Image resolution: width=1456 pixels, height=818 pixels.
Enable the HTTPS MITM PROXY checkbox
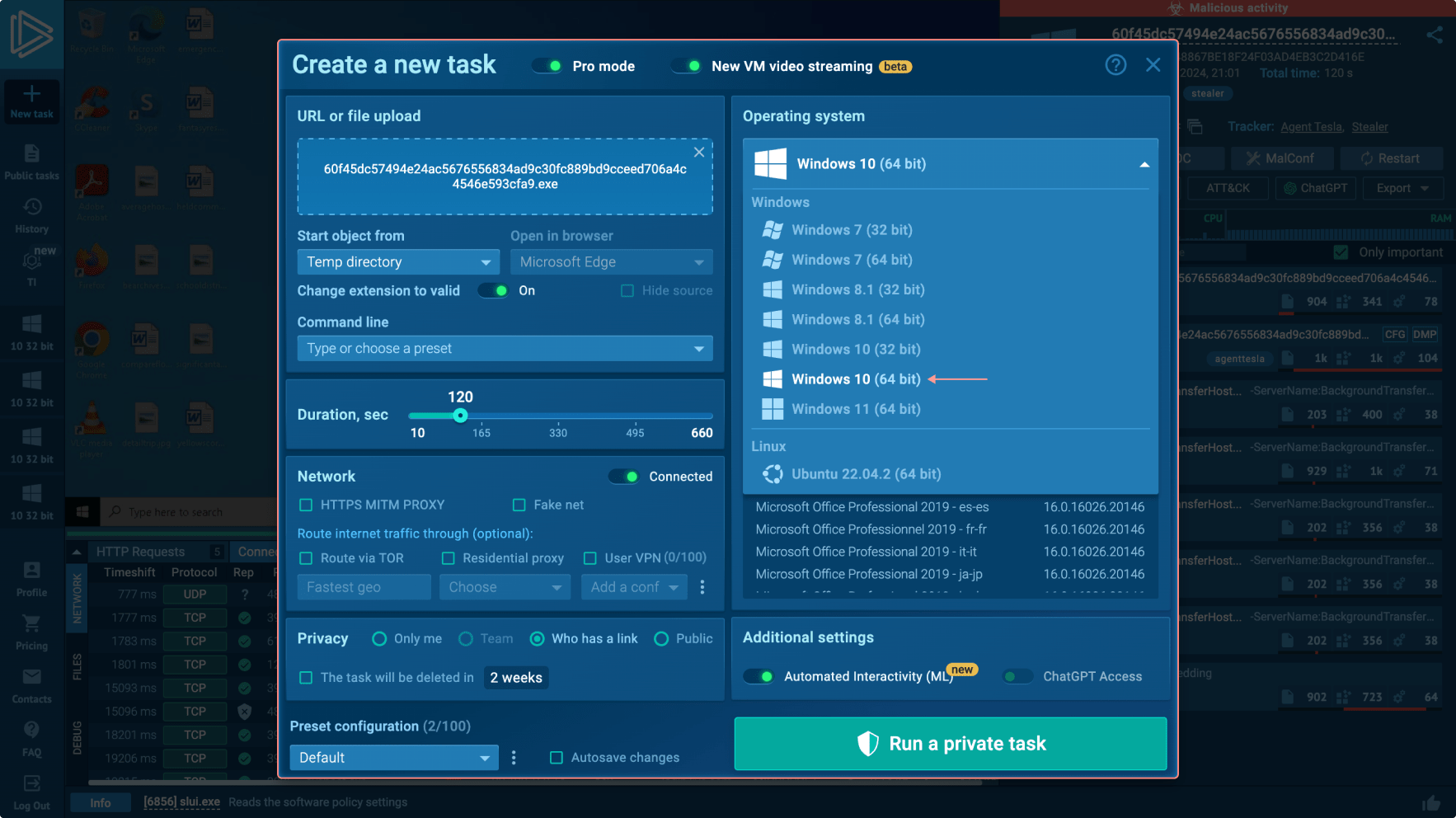(306, 505)
